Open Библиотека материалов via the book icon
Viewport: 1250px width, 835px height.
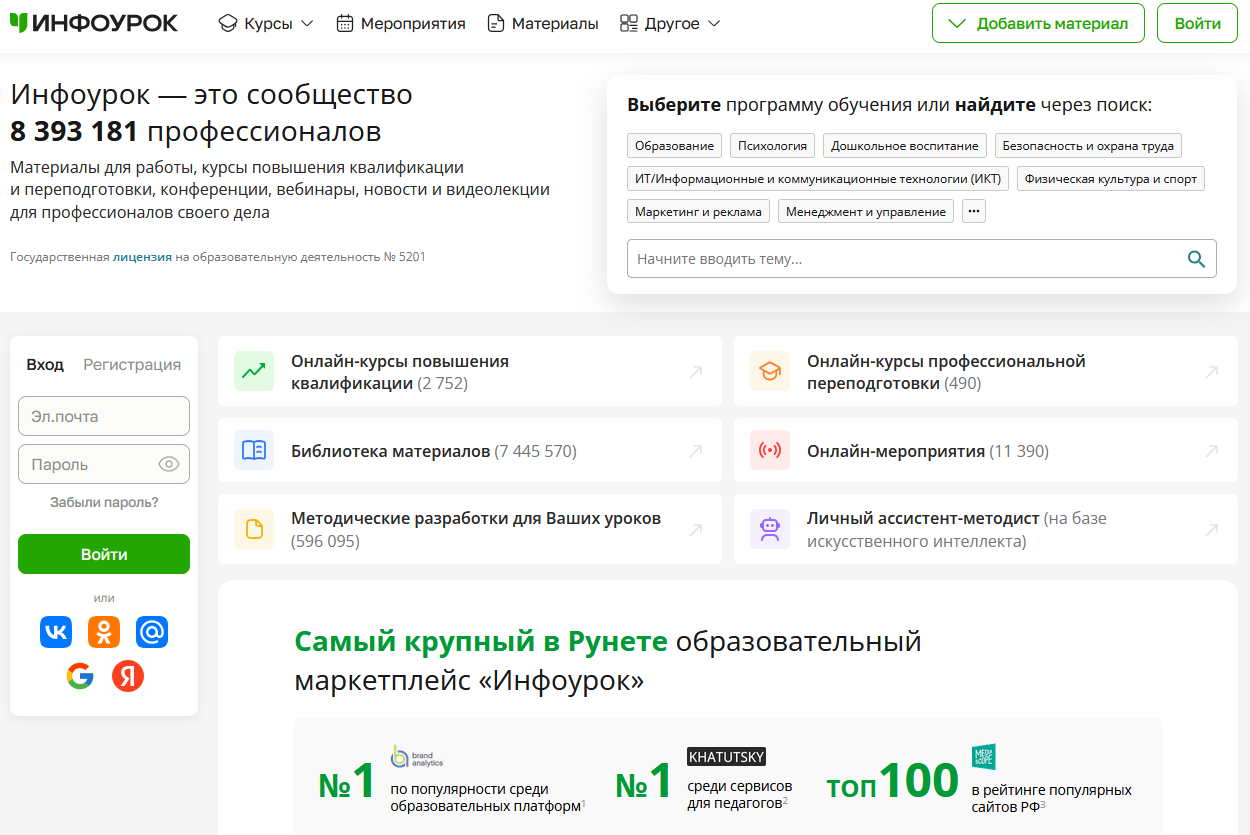253,450
